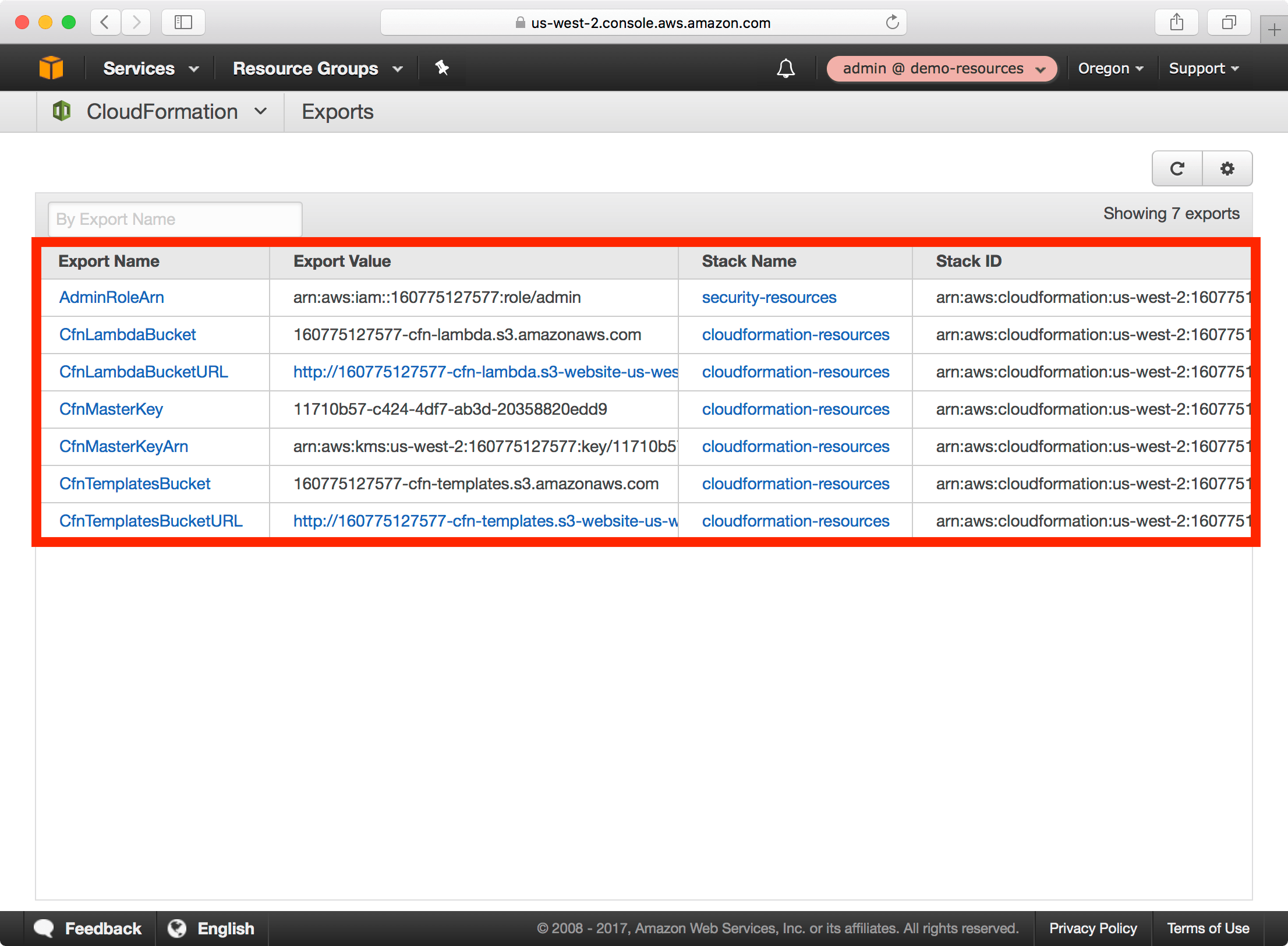
Task: Click the Feedback speech bubble icon
Action: 44,927
